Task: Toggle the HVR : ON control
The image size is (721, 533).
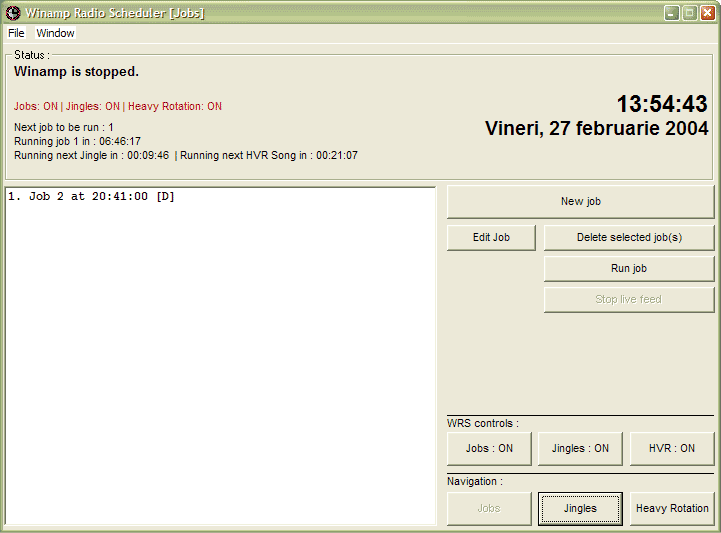Action: point(672,448)
